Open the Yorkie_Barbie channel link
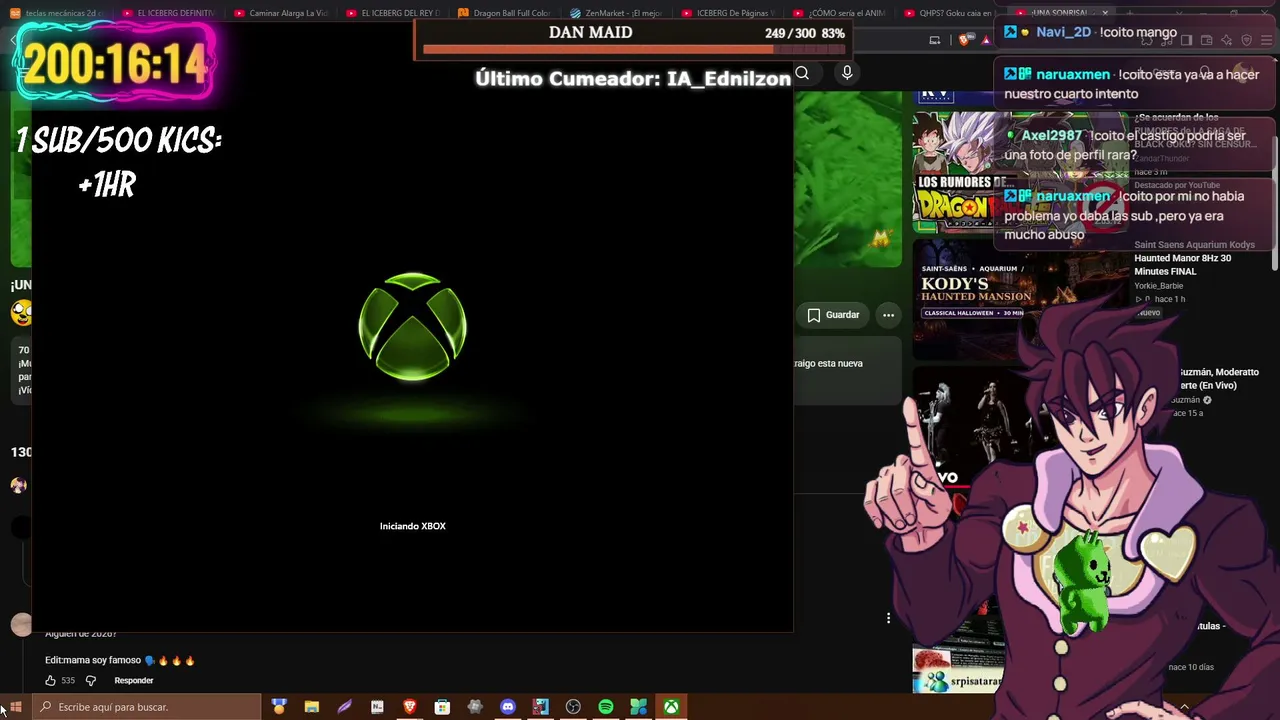1280x720 pixels. 1158,286
